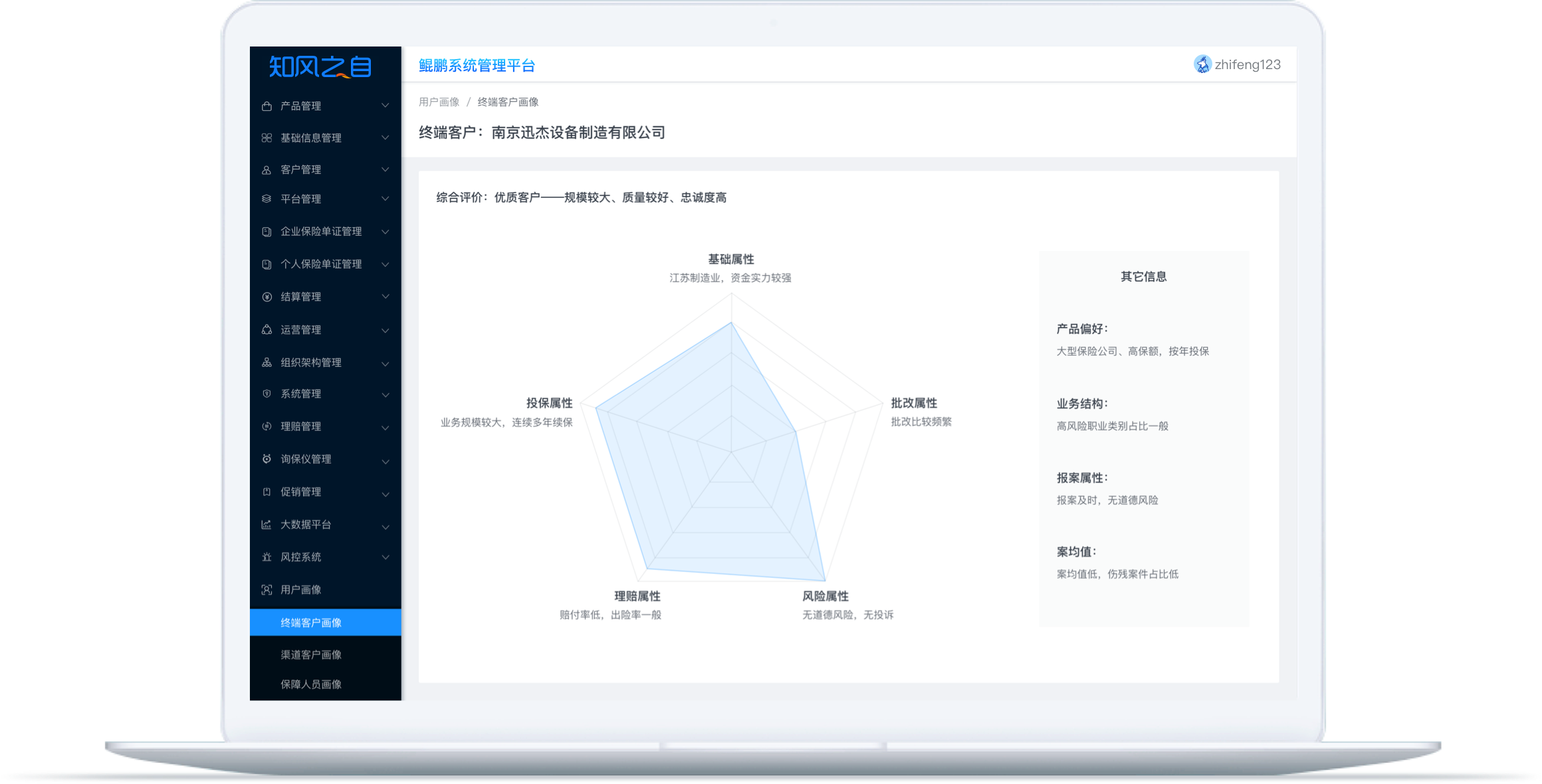Click the 询保仪管理 alarm icon
This screenshot has width=1542, height=784.
(x=267, y=459)
